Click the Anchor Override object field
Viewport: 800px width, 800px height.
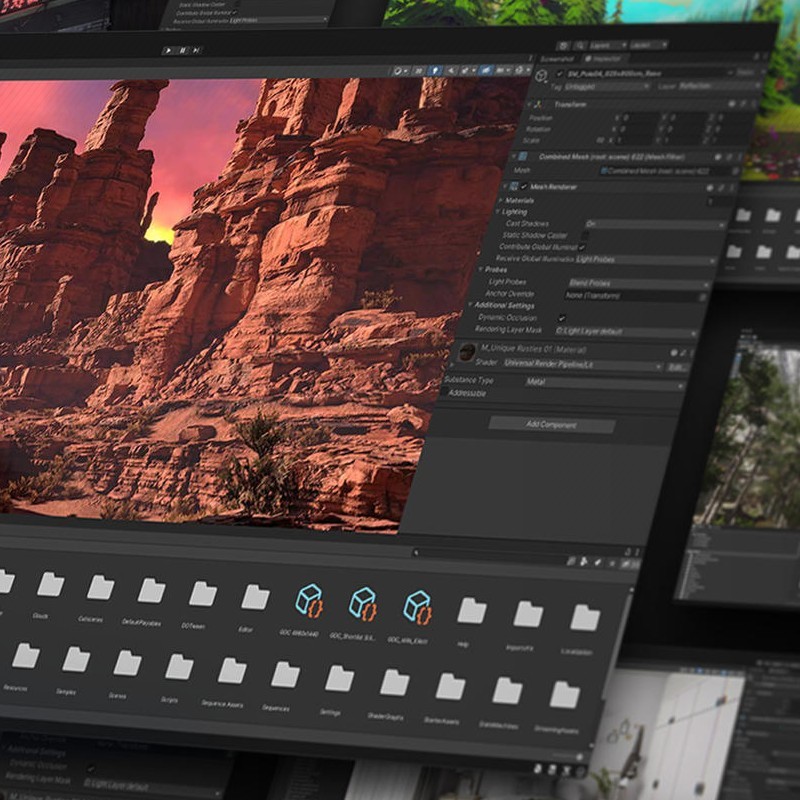[635, 296]
